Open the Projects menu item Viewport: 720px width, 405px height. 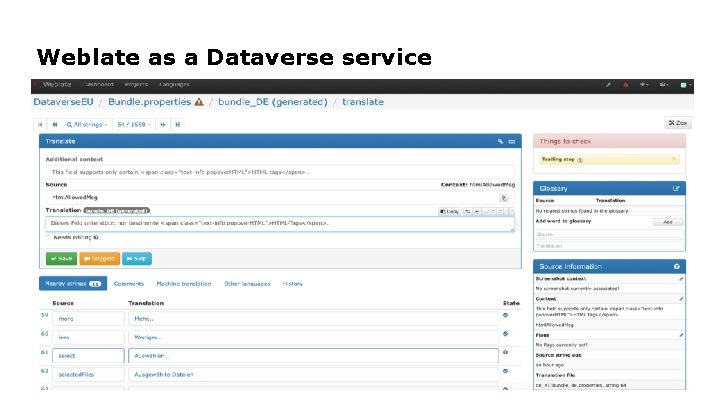(x=136, y=84)
